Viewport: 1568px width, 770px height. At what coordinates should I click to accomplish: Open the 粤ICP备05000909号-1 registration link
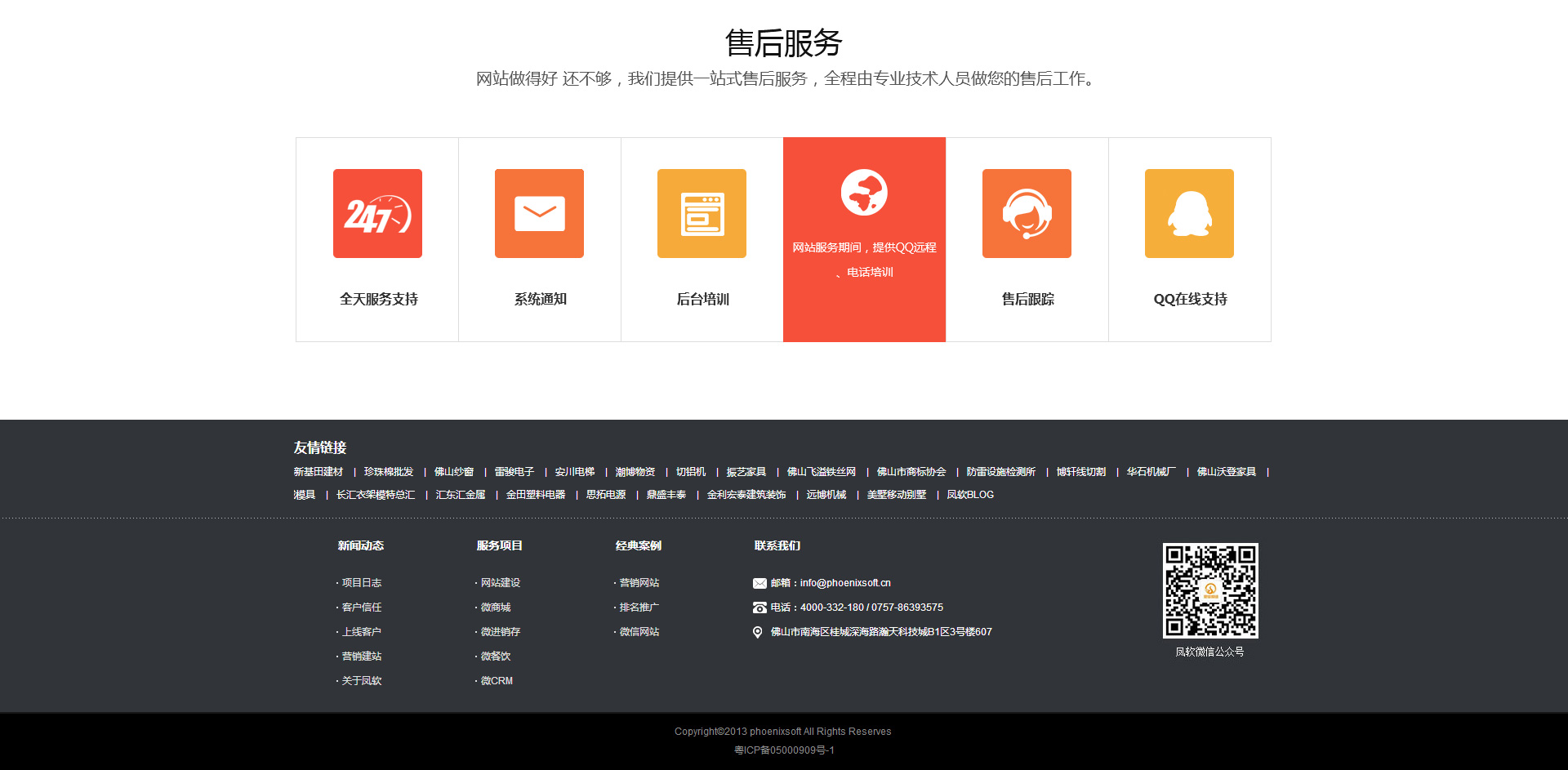(x=784, y=750)
